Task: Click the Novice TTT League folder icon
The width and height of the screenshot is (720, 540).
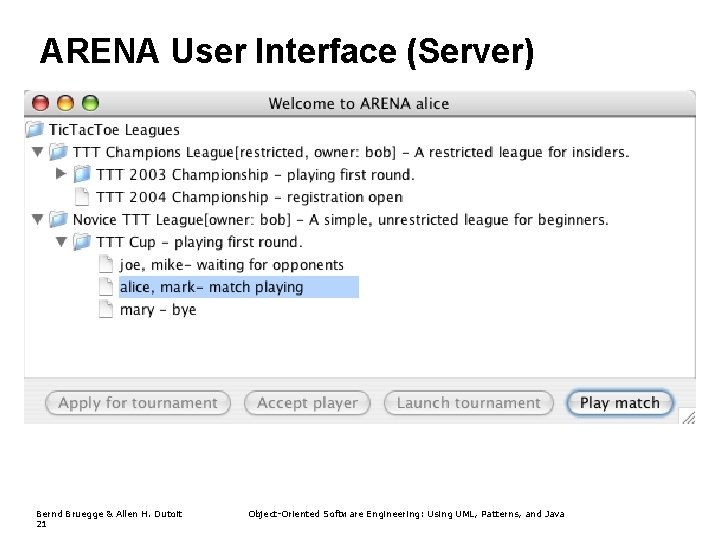Action: [x=58, y=219]
